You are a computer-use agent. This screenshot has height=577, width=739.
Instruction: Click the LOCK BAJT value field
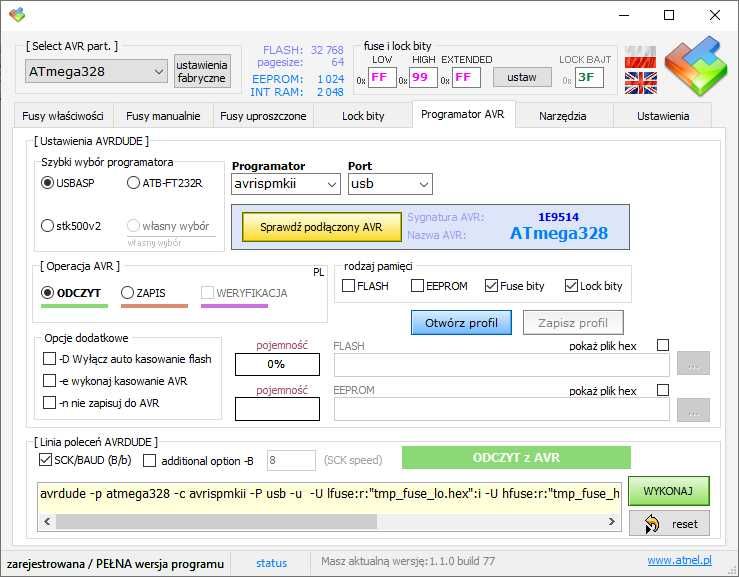tap(589, 77)
